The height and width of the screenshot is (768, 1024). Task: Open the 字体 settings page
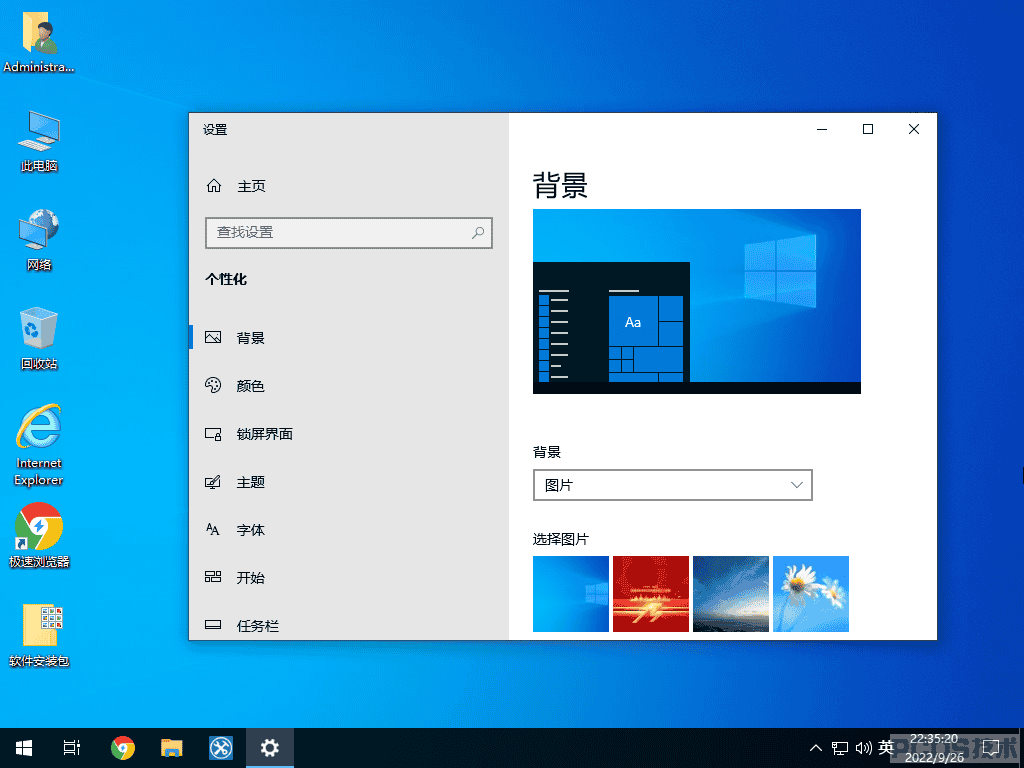point(349,530)
